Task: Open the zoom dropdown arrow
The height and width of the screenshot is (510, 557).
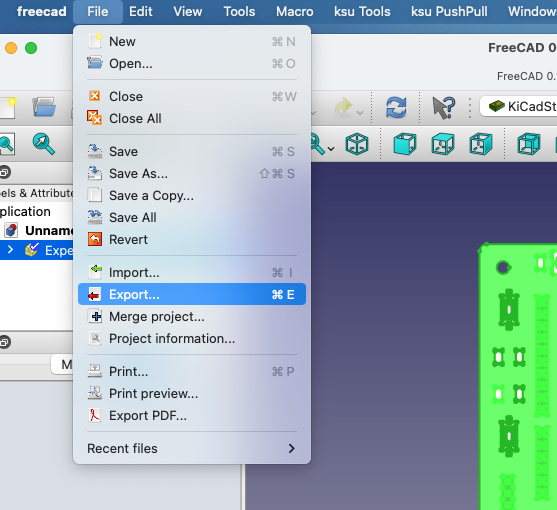Action: [x=331, y=149]
